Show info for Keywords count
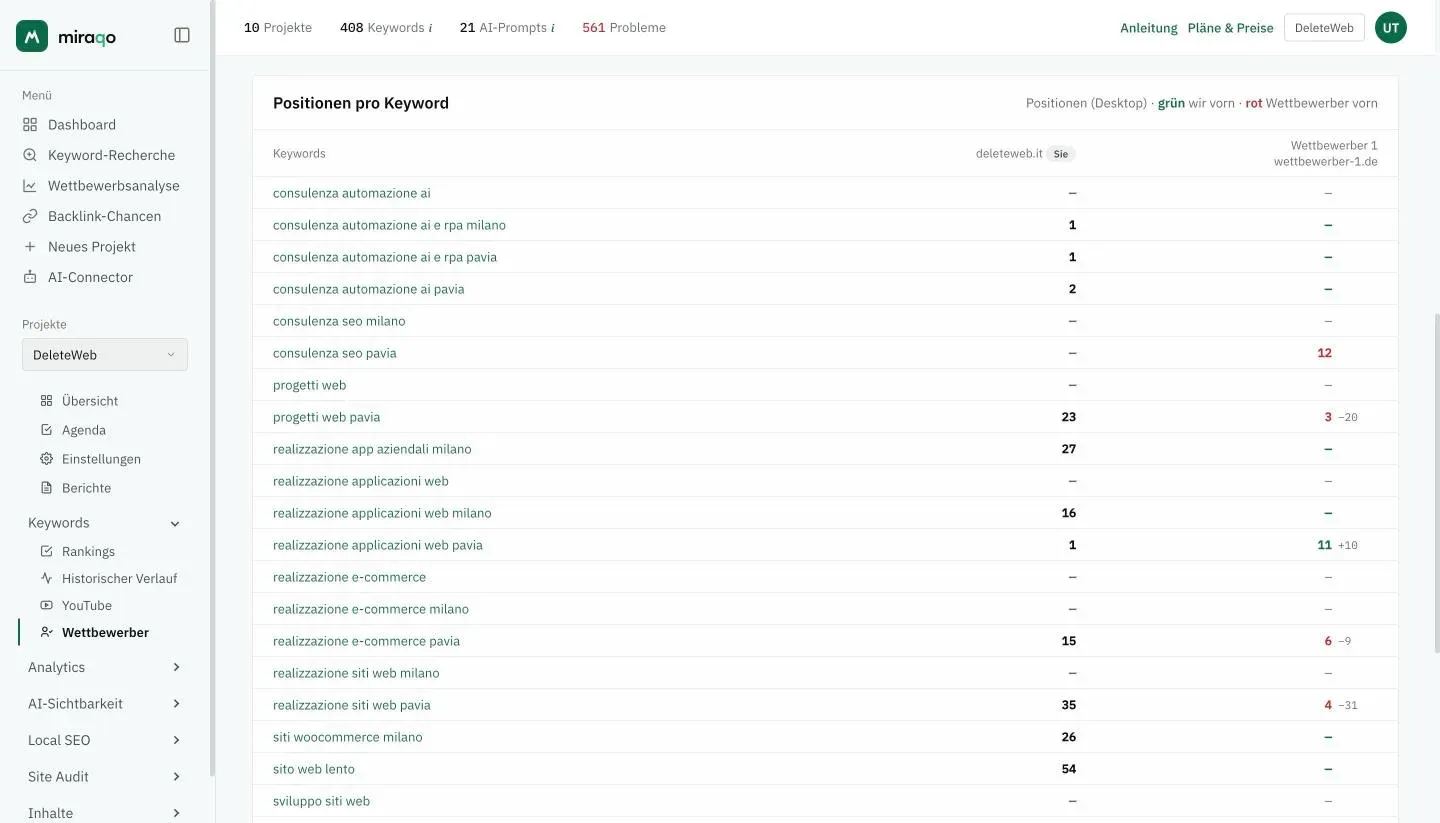 (x=430, y=28)
